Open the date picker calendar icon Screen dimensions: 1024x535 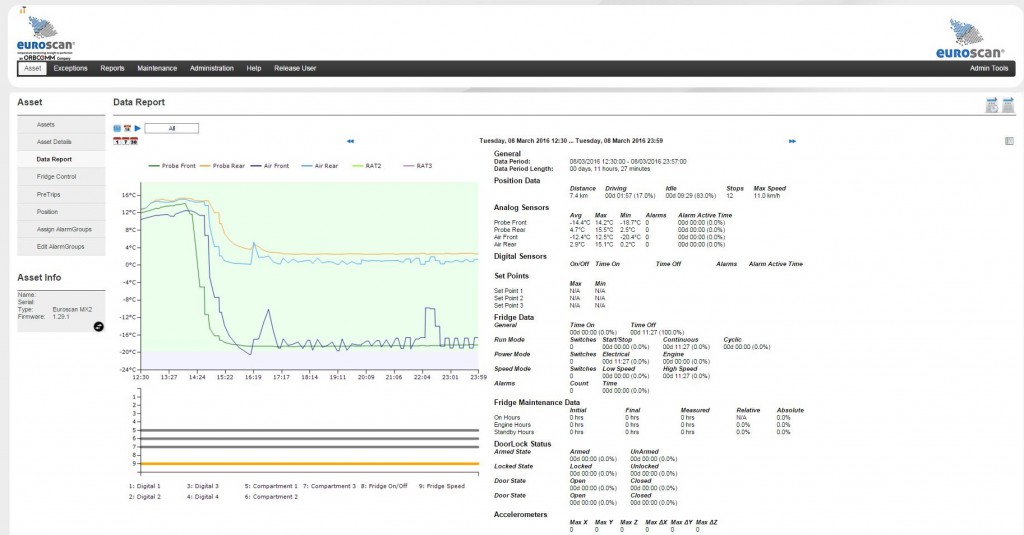point(127,128)
